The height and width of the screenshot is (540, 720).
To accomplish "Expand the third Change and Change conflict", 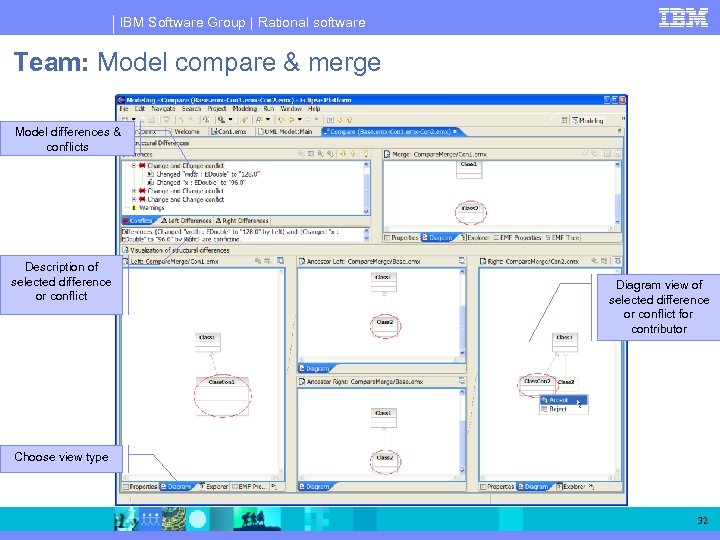I will tap(134, 199).
